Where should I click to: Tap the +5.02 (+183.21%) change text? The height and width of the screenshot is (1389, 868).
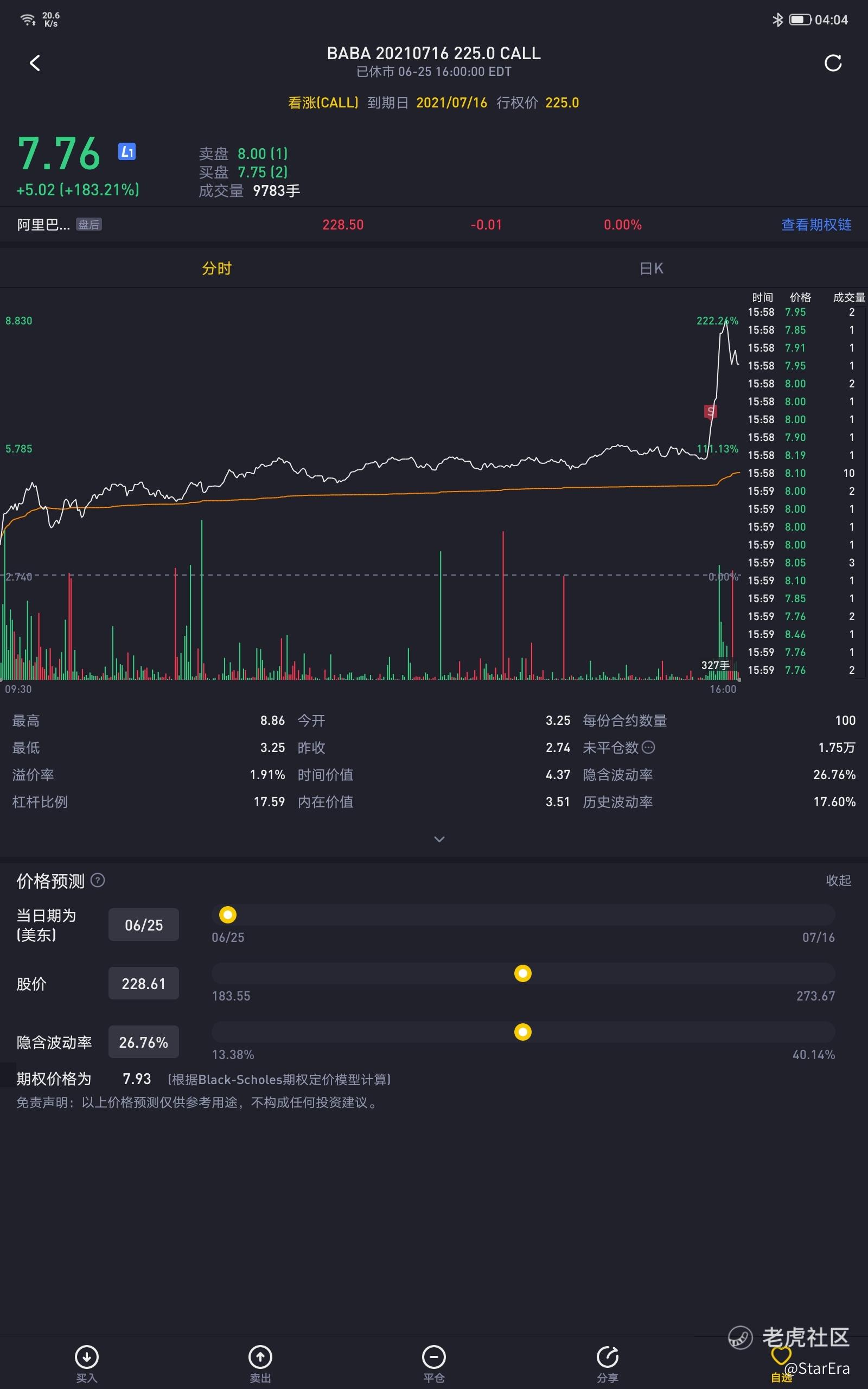(78, 190)
